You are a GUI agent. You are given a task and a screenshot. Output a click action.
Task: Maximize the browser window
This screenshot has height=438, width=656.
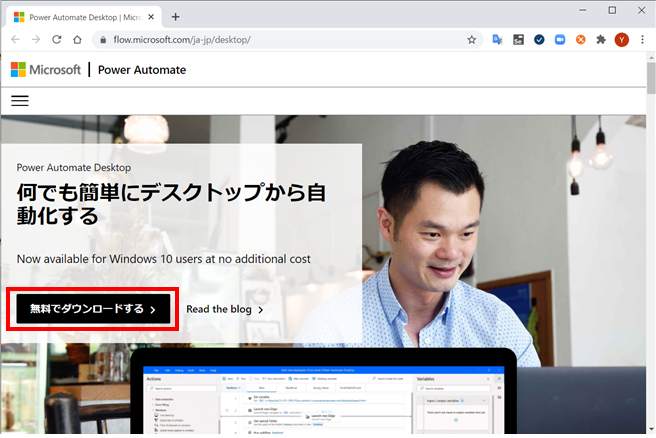tap(612, 10)
